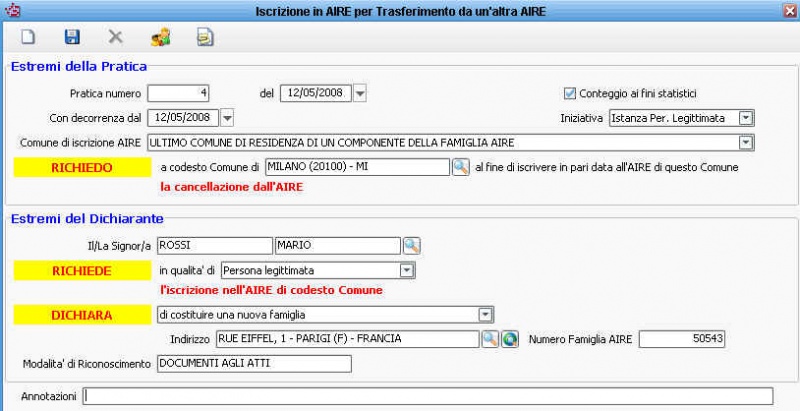Expand 'di costituire una nuova famiglia' dropdown

pos(485,315)
